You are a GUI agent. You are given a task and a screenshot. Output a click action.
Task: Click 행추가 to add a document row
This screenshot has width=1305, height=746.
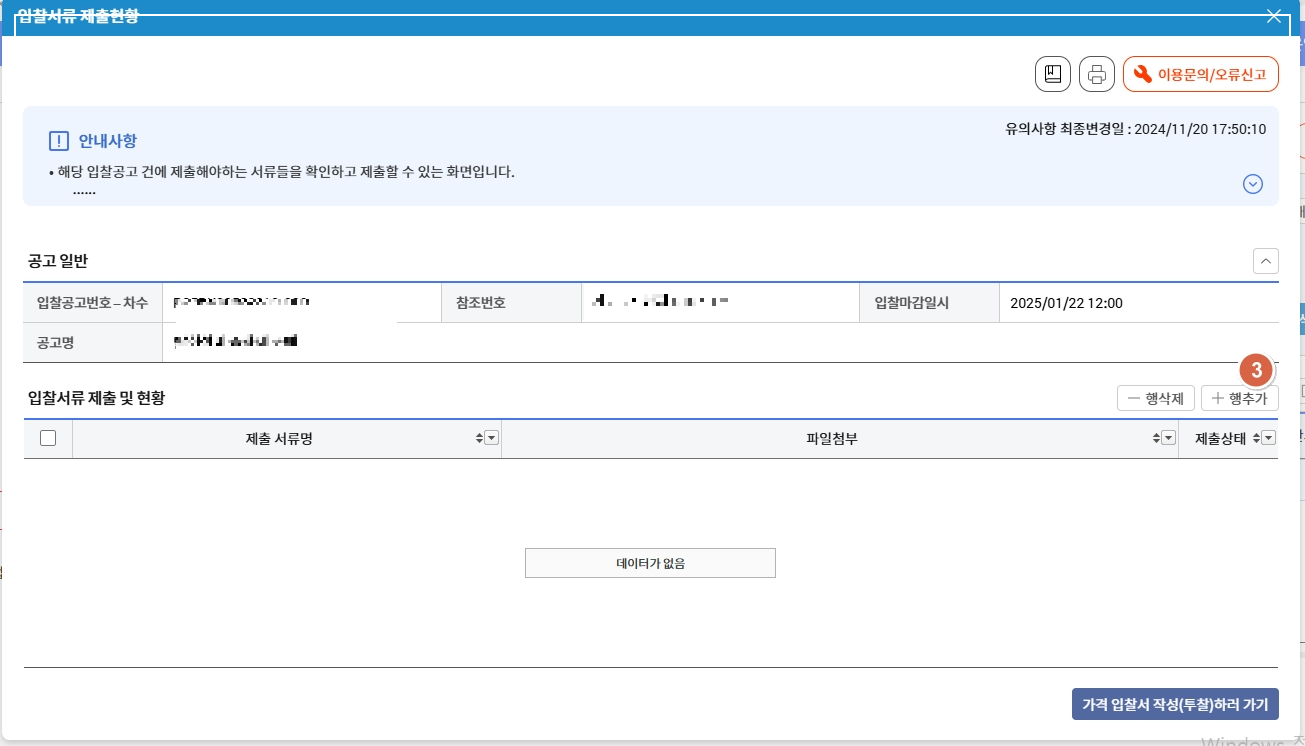tap(1239, 397)
